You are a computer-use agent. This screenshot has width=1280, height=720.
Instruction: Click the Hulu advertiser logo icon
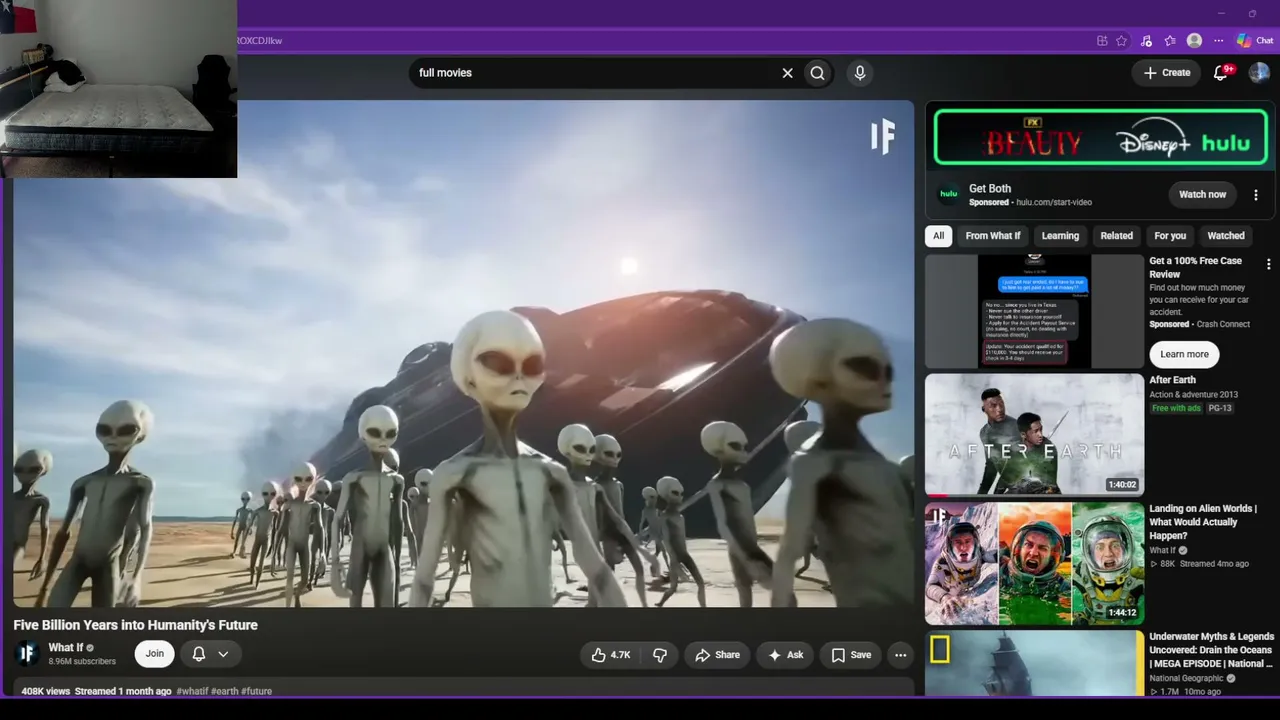[948, 194]
